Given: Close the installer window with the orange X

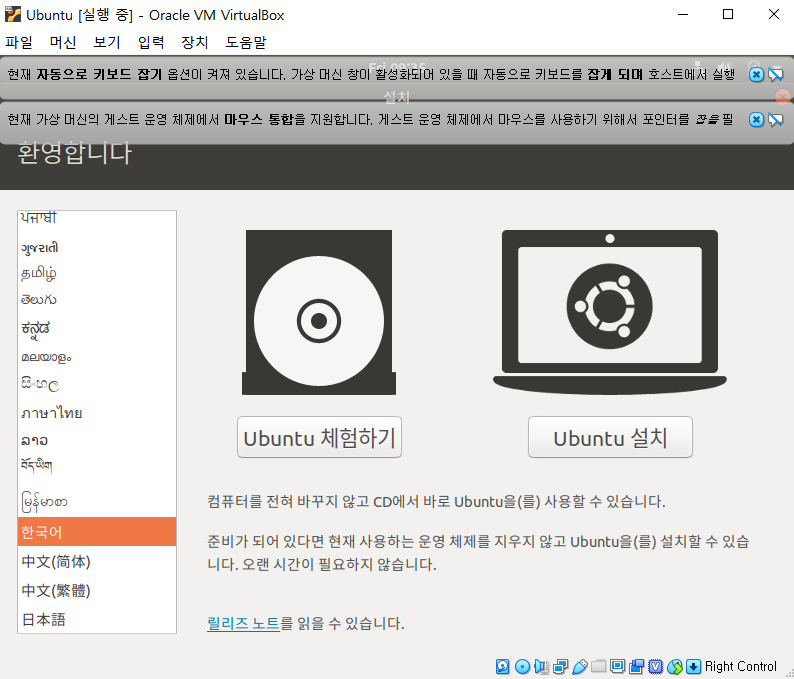Looking at the screenshot, I should pos(782,96).
